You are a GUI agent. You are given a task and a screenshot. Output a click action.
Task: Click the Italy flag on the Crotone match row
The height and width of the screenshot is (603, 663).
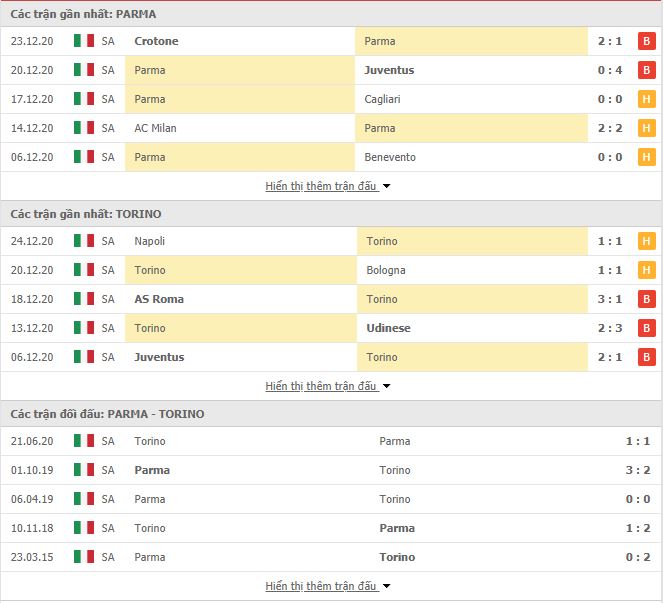click(x=84, y=41)
